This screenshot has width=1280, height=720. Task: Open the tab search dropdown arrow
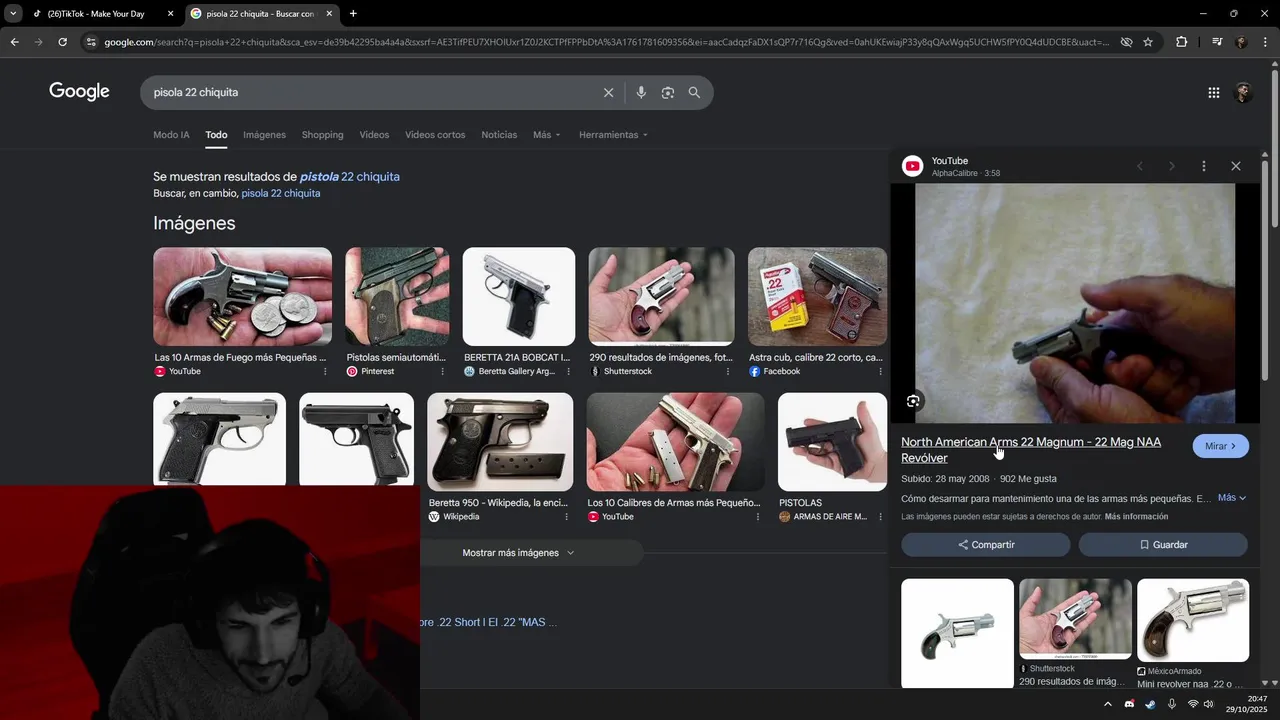click(x=12, y=13)
